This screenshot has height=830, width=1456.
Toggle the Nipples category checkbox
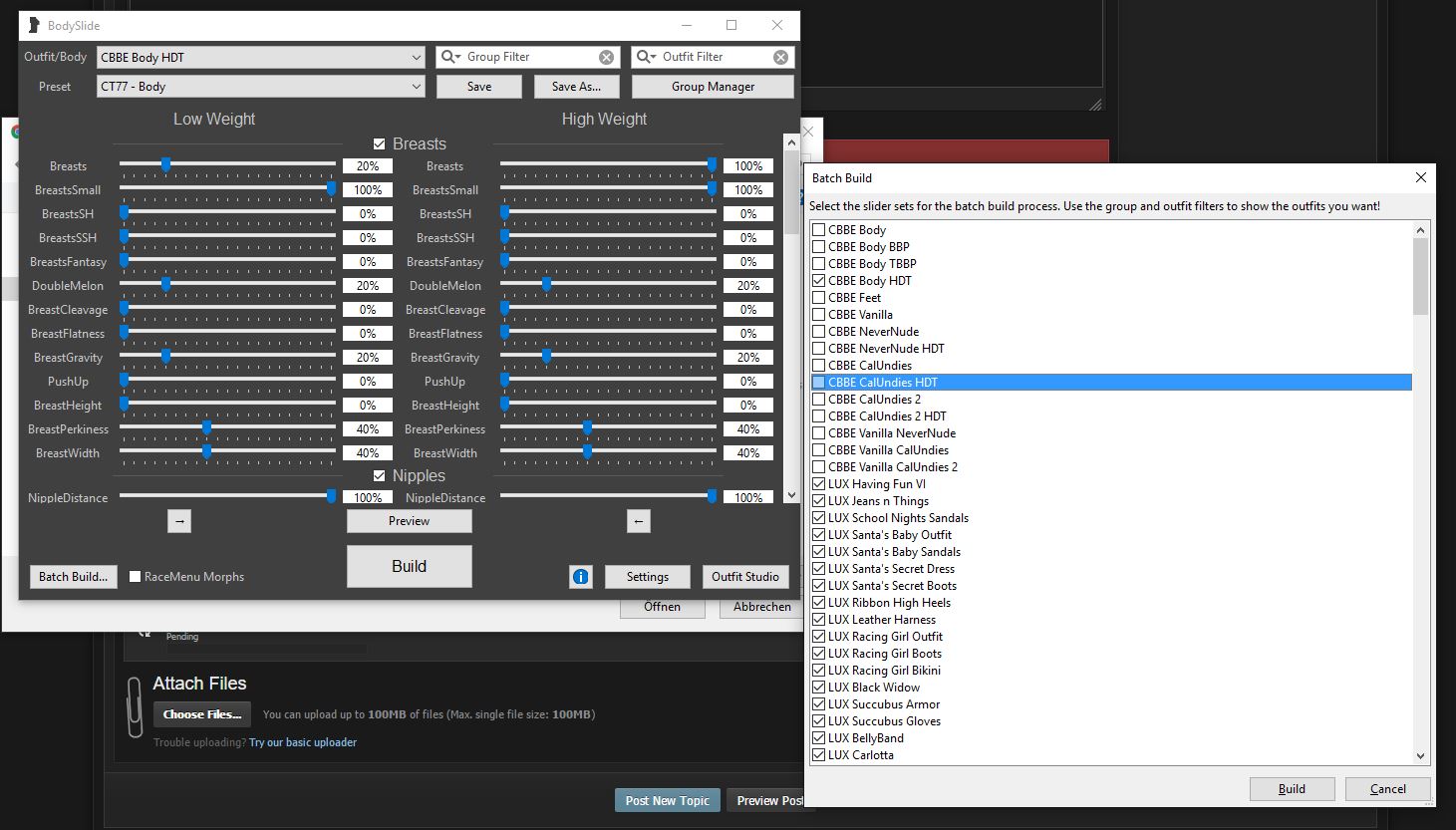click(x=379, y=476)
